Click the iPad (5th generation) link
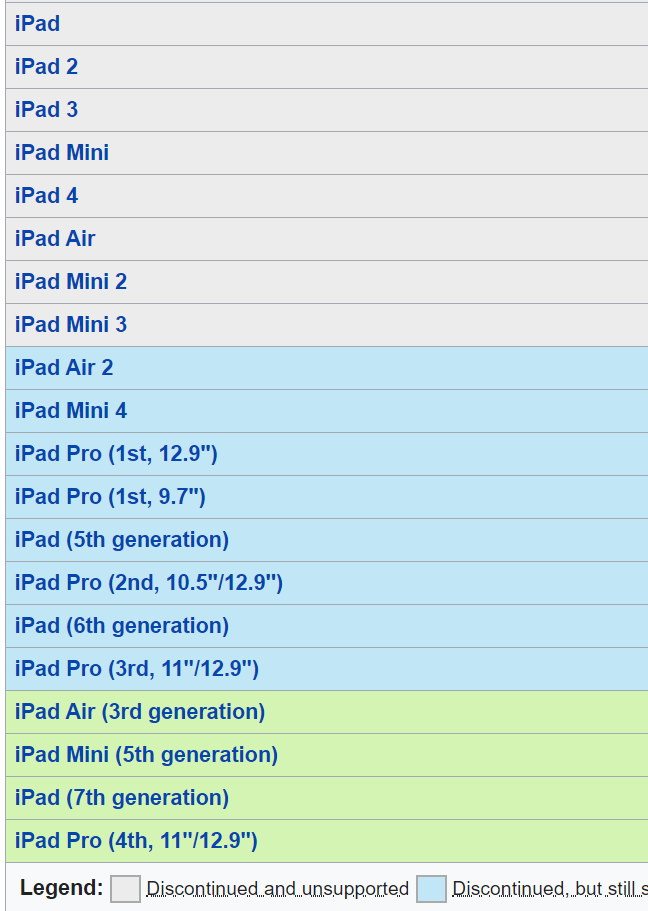Image resolution: width=648 pixels, height=911 pixels. click(122, 540)
